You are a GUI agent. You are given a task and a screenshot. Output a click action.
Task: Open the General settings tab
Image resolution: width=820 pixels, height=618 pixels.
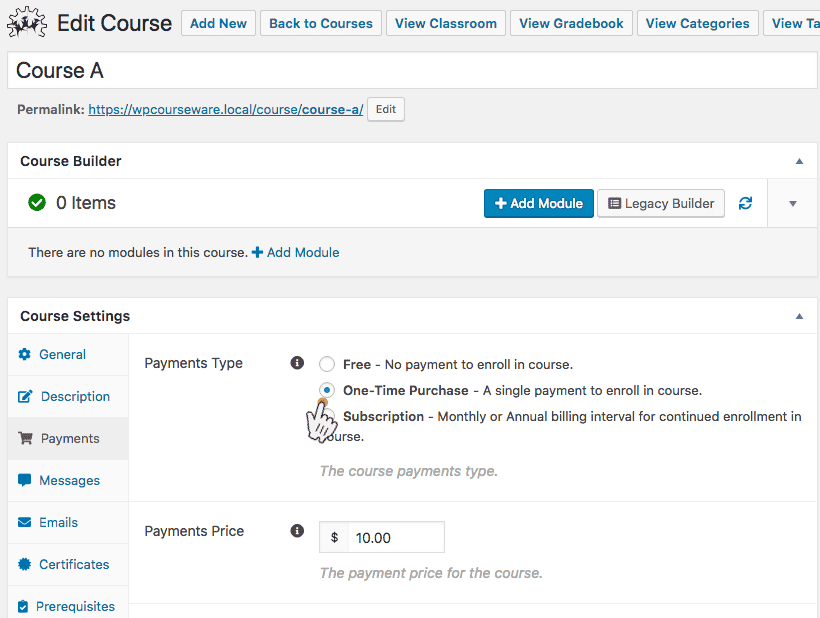68,354
